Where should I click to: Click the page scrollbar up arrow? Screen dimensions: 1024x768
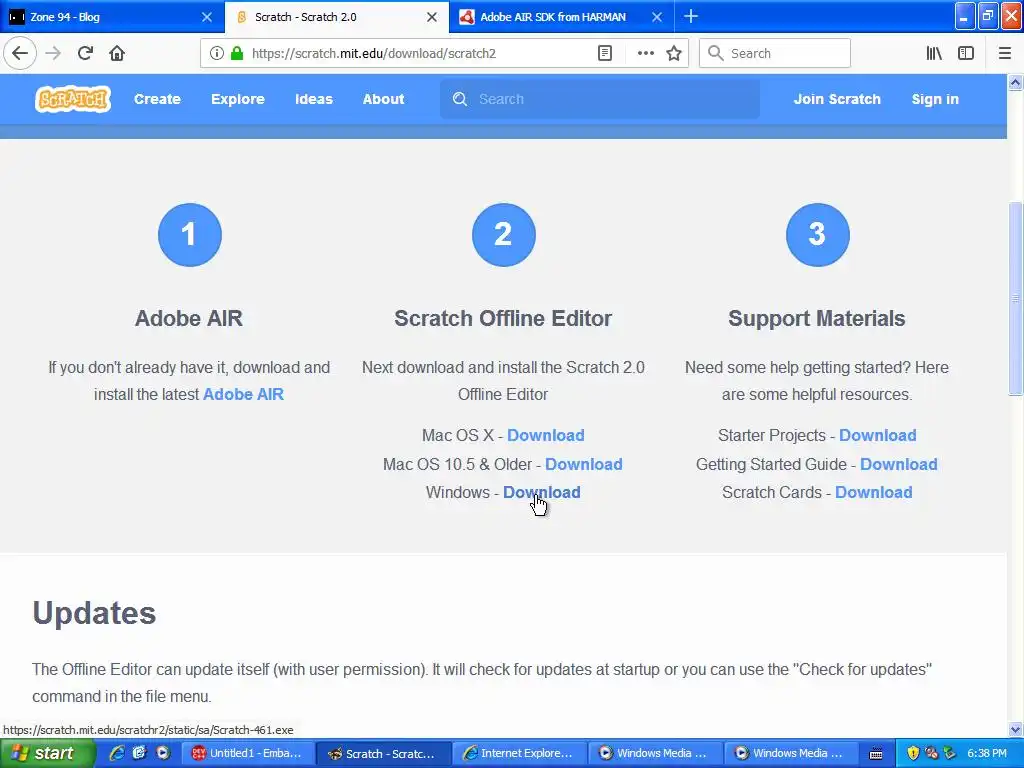1015,82
